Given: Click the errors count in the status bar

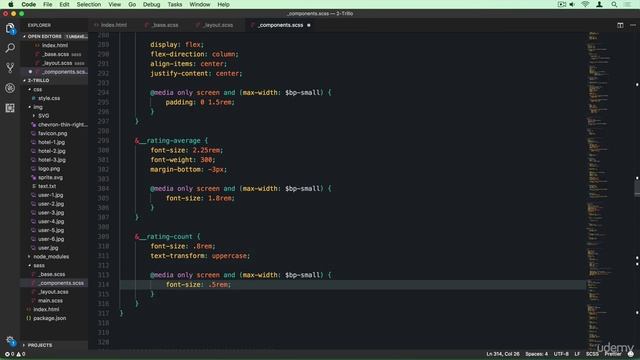Looking at the screenshot, I should click(9, 354).
